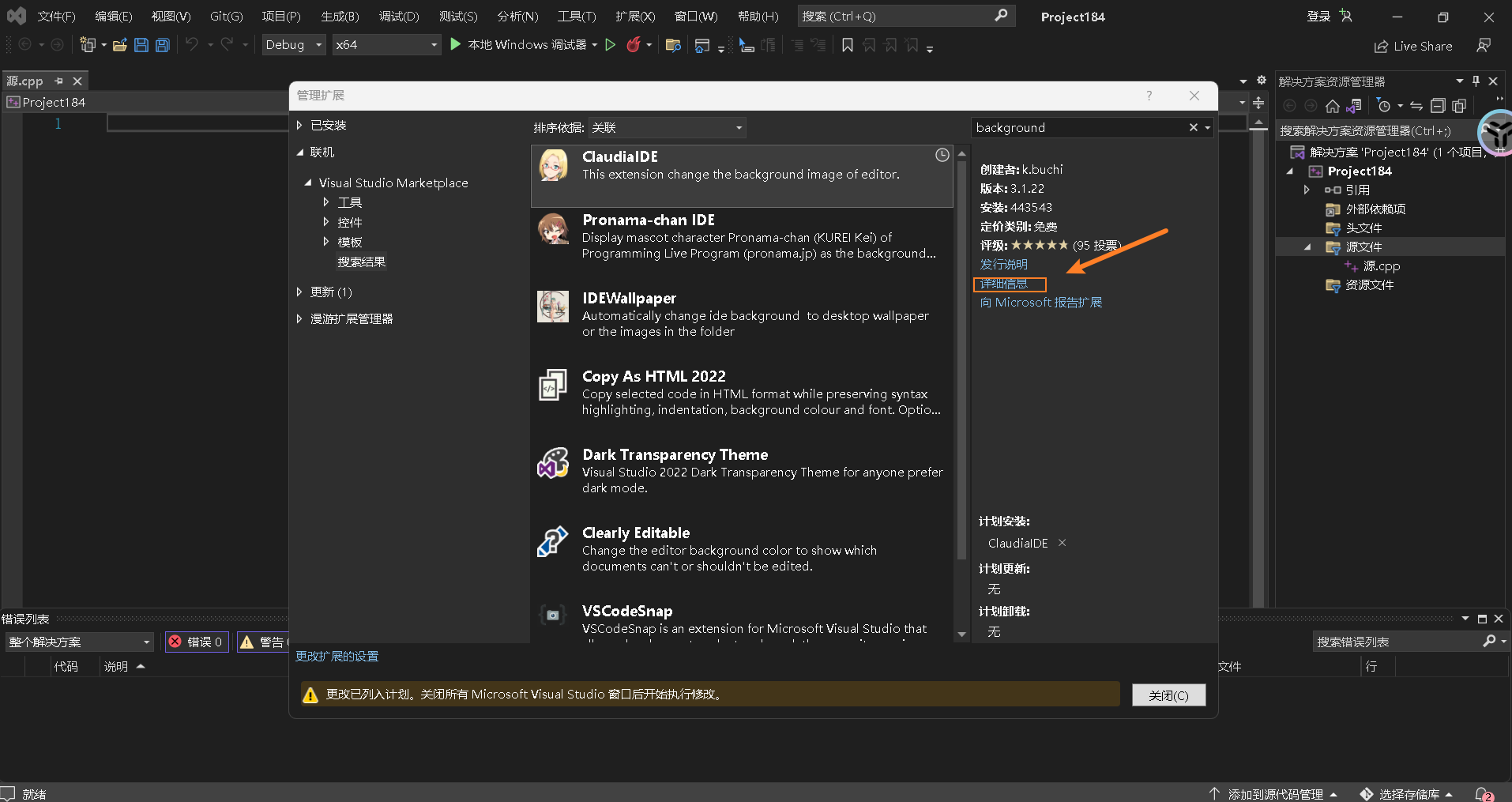
Task: Click the editor settings gear icon
Action: pos(1262,81)
